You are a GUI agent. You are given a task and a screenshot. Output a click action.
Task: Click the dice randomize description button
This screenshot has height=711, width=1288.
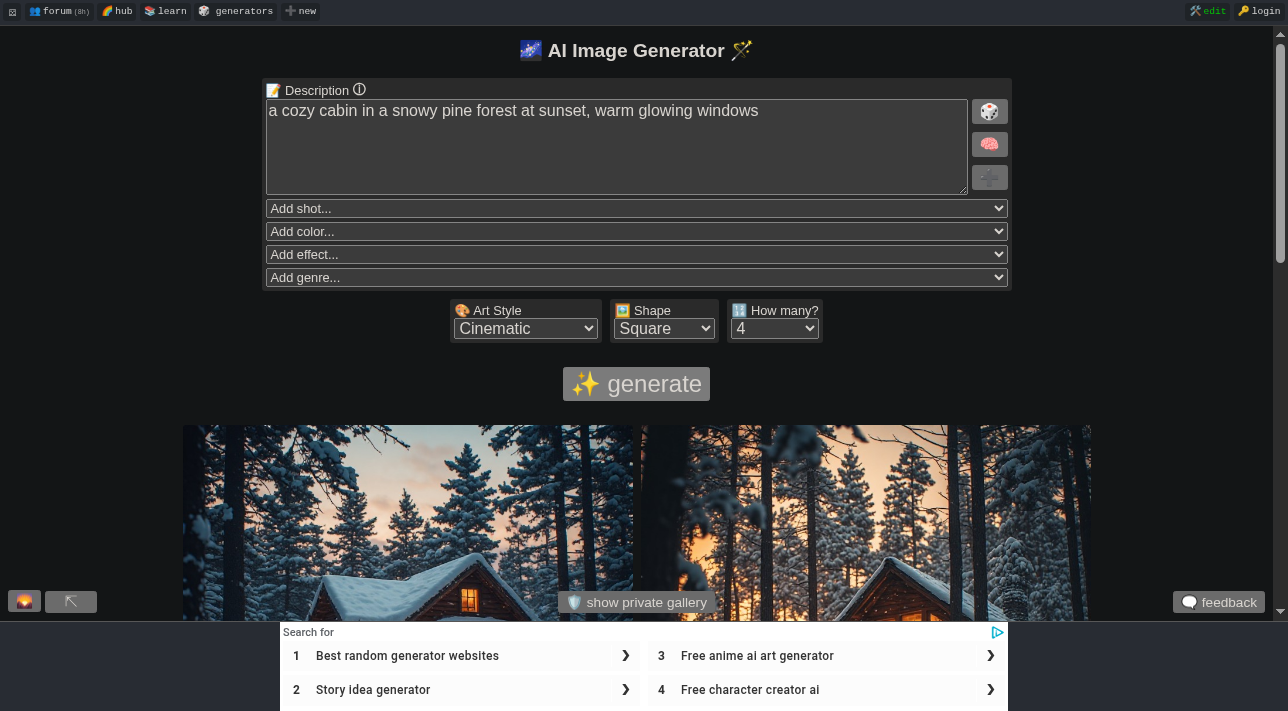[x=989, y=111]
